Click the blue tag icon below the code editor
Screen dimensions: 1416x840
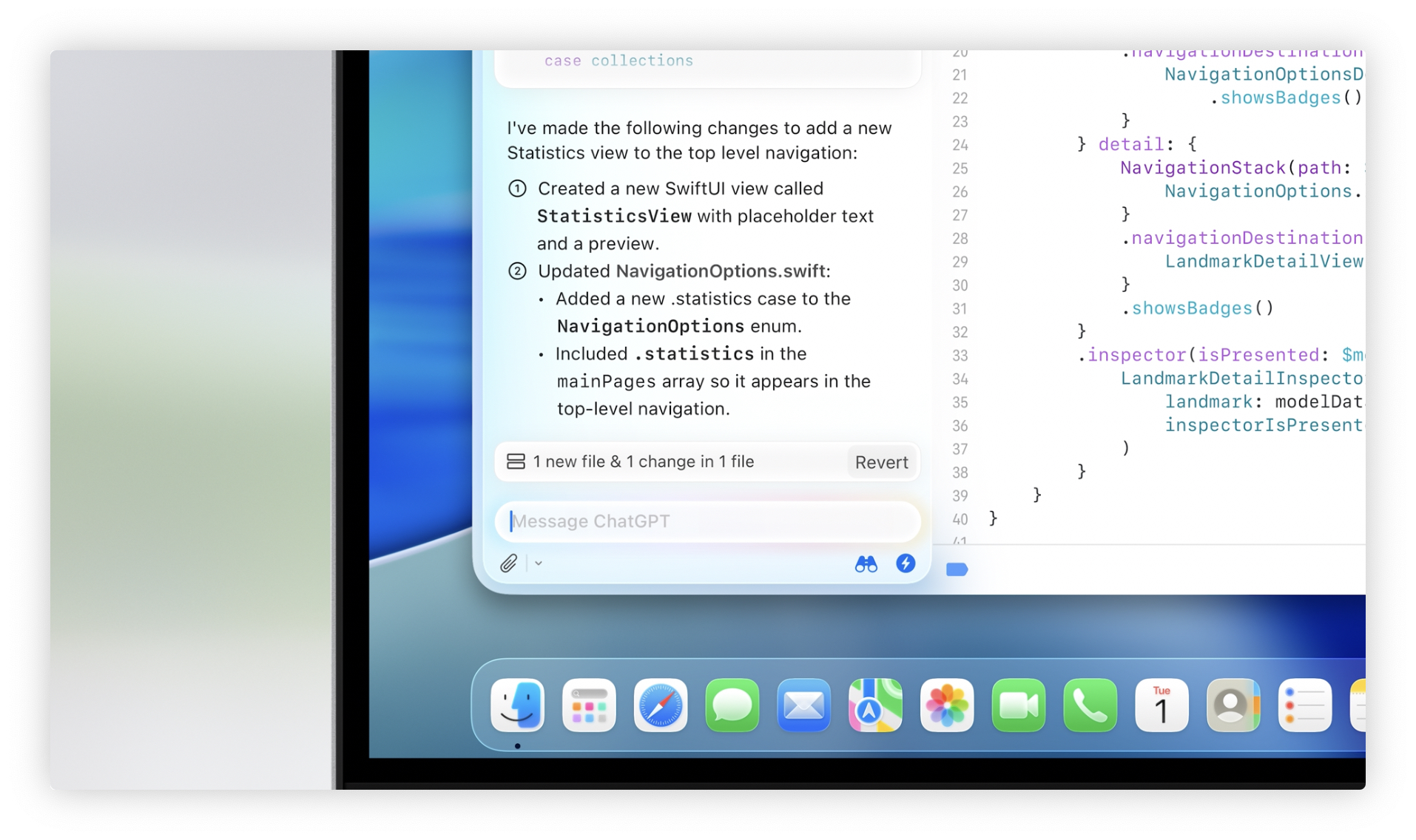[x=957, y=569]
